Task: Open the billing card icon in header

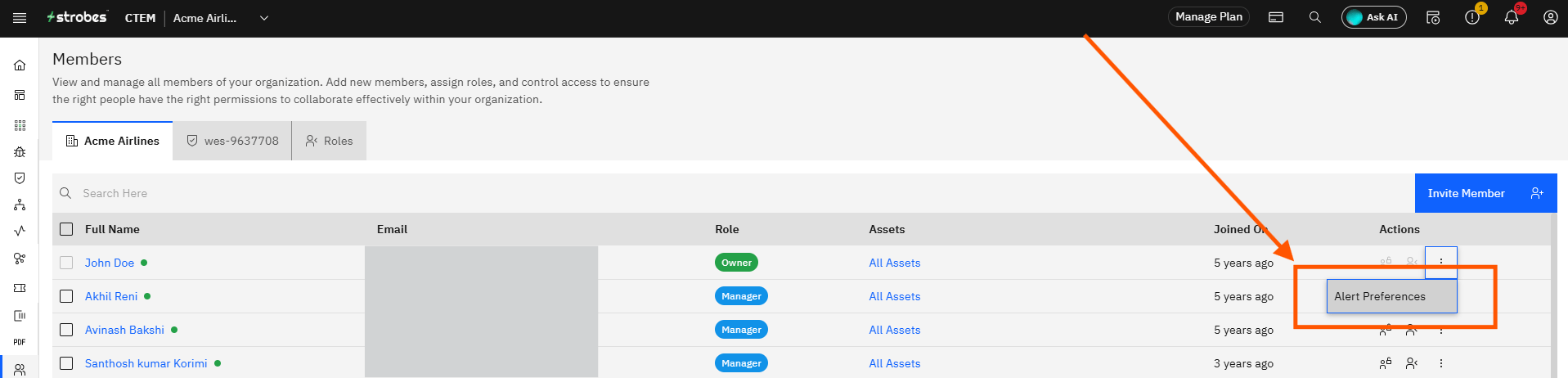Action: [x=1276, y=17]
